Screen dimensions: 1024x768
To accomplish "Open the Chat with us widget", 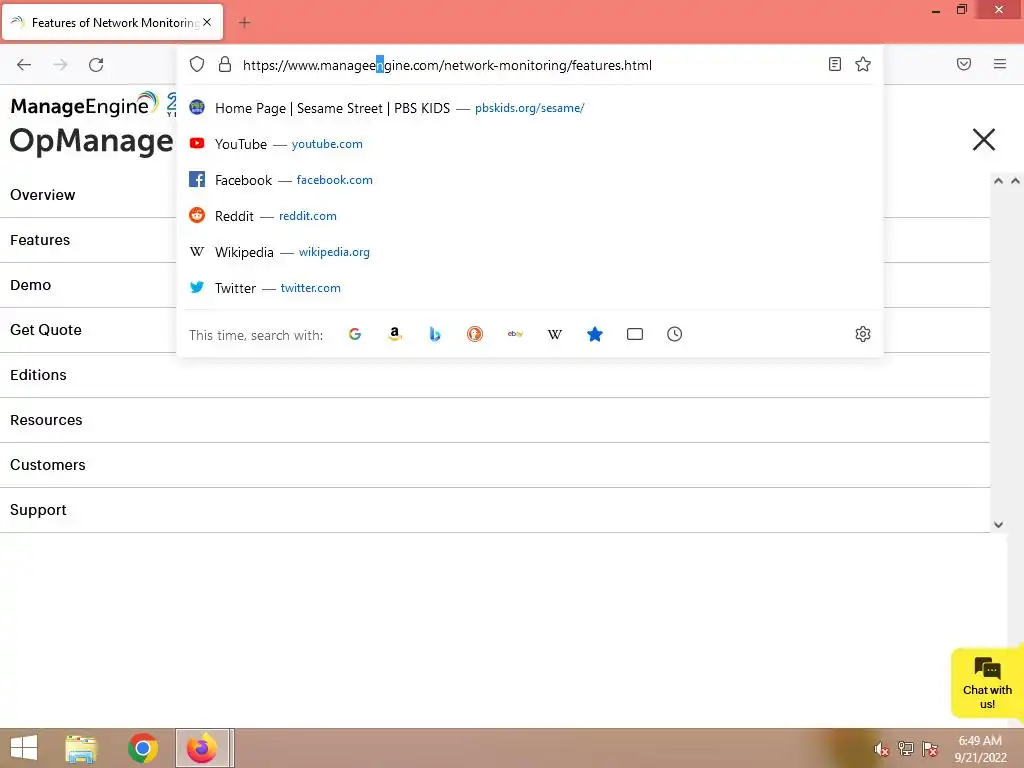I will point(987,683).
